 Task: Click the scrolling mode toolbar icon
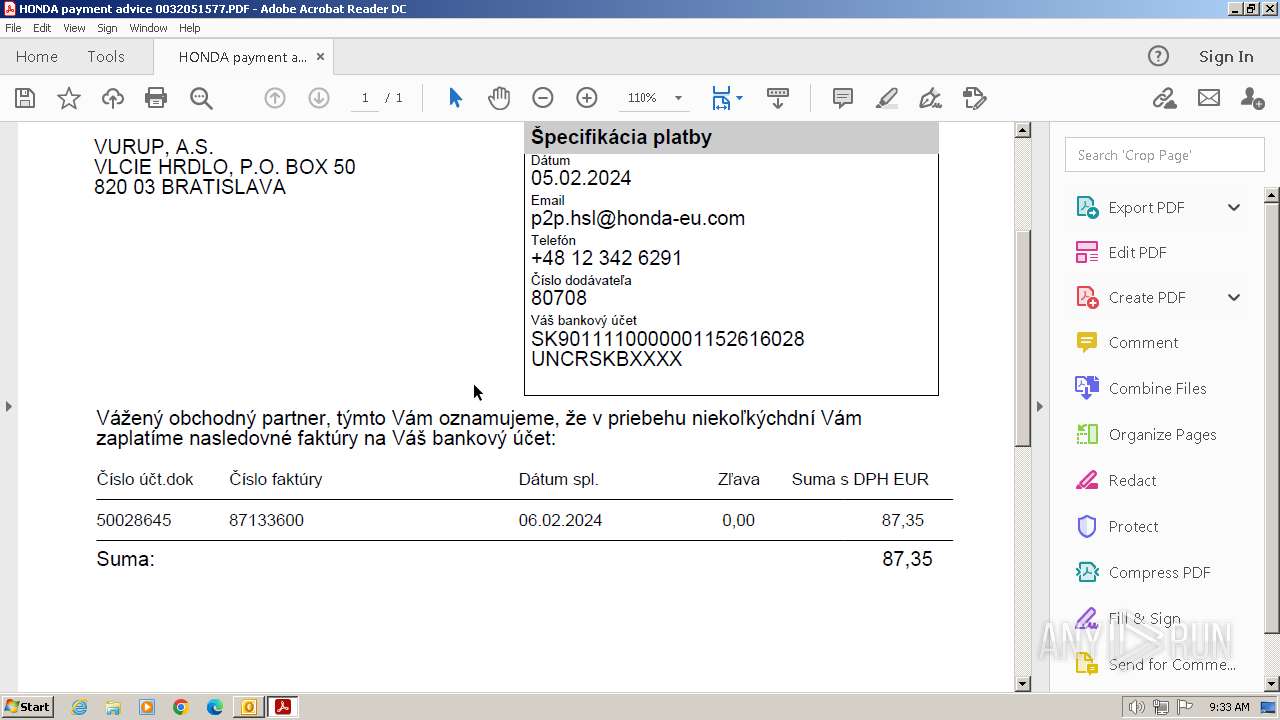point(778,98)
